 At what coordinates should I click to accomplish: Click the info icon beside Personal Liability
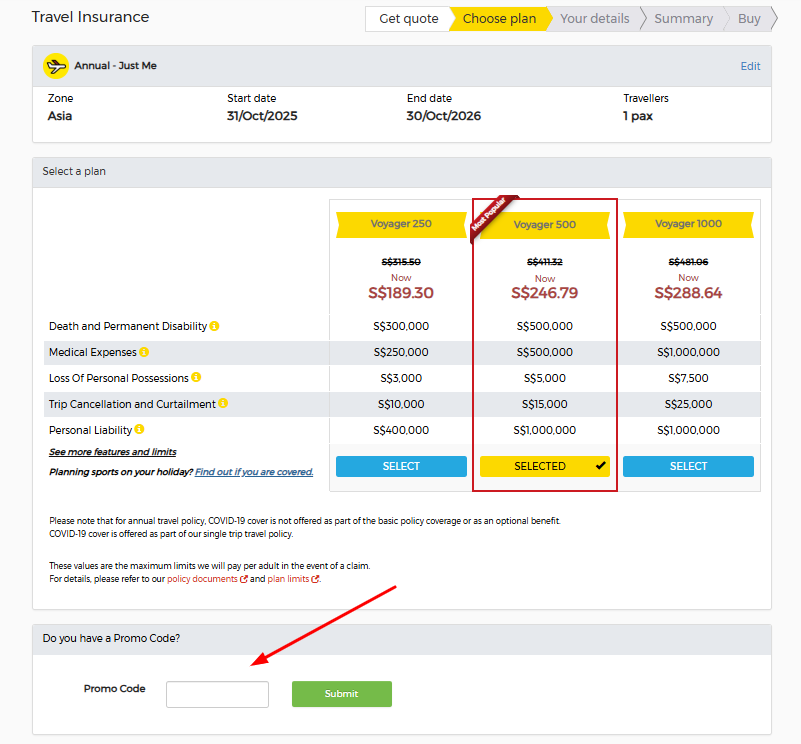tap(137, 428)
